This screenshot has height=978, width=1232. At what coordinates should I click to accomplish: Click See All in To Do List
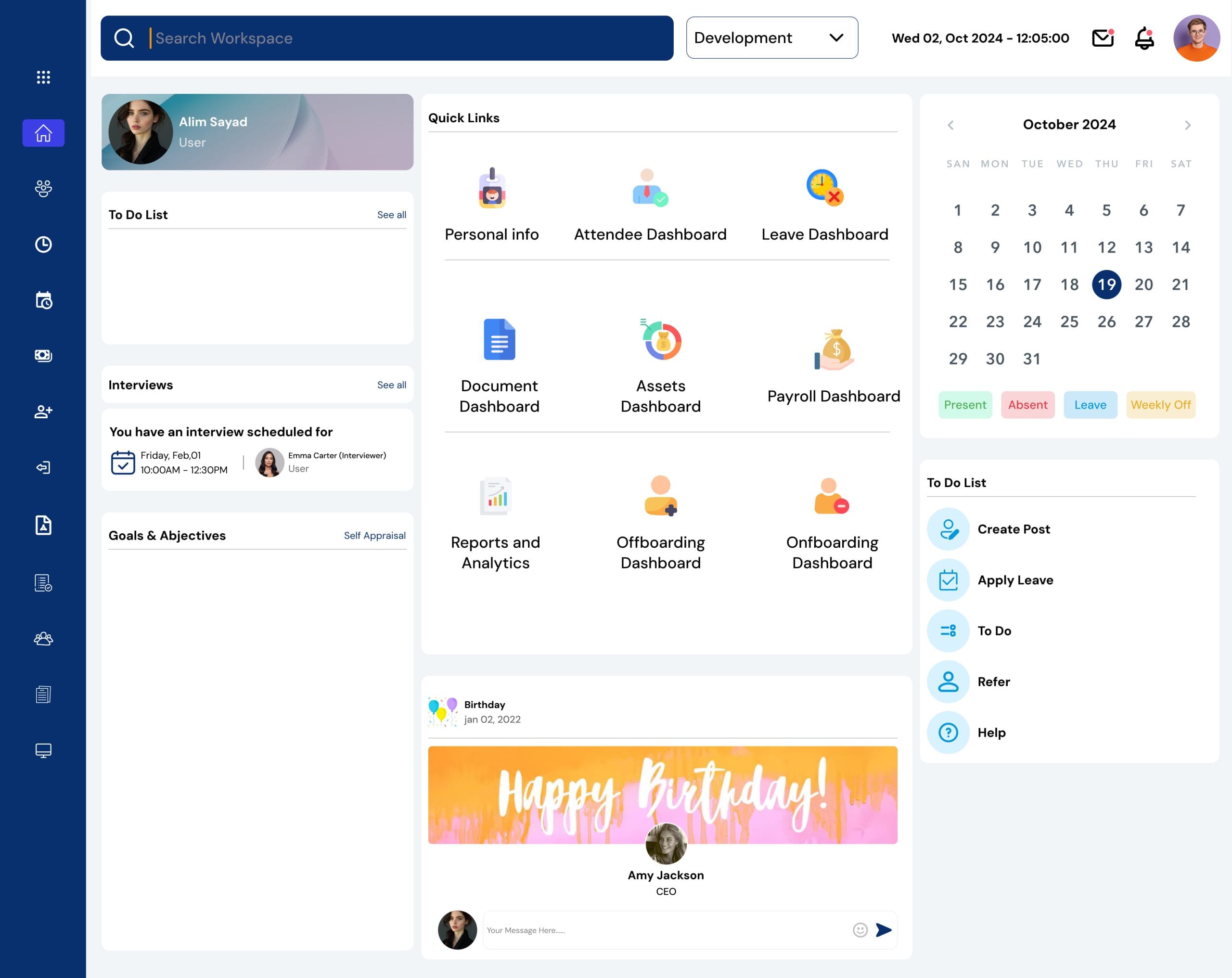(x=391, y=214)
